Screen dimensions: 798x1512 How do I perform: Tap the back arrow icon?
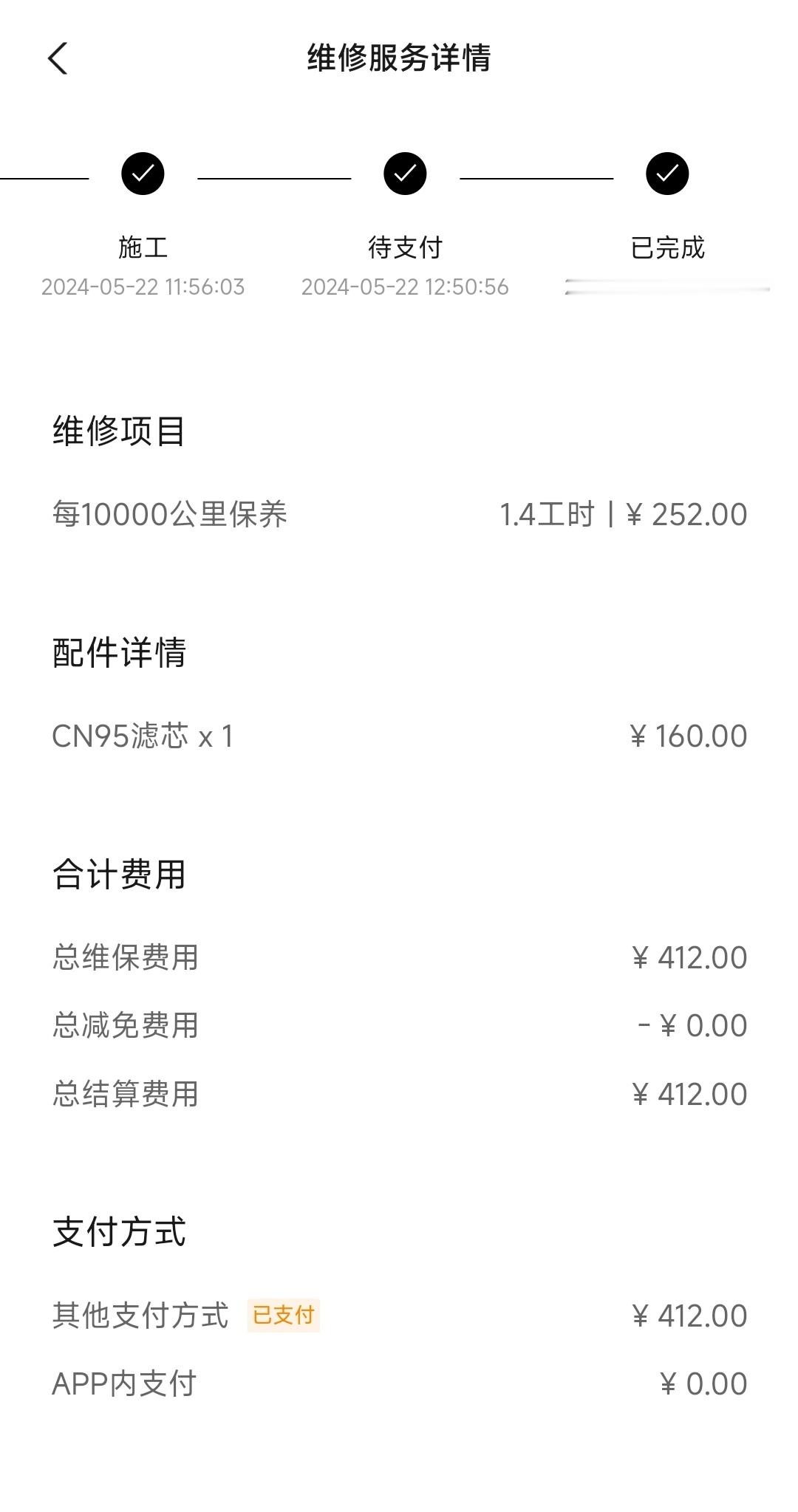pos(58,58)
